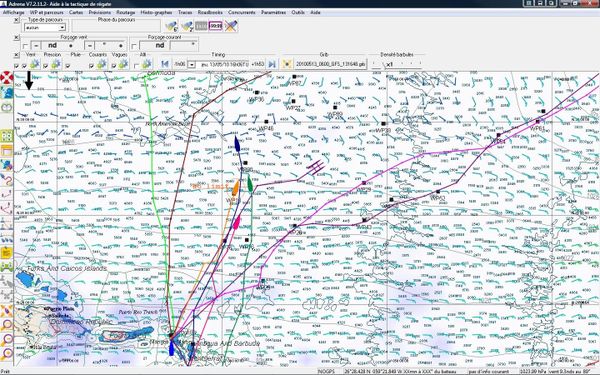Viewport: 600px width, 375px height.
Task: Open the Routage menu
Action: pos(126,13)
